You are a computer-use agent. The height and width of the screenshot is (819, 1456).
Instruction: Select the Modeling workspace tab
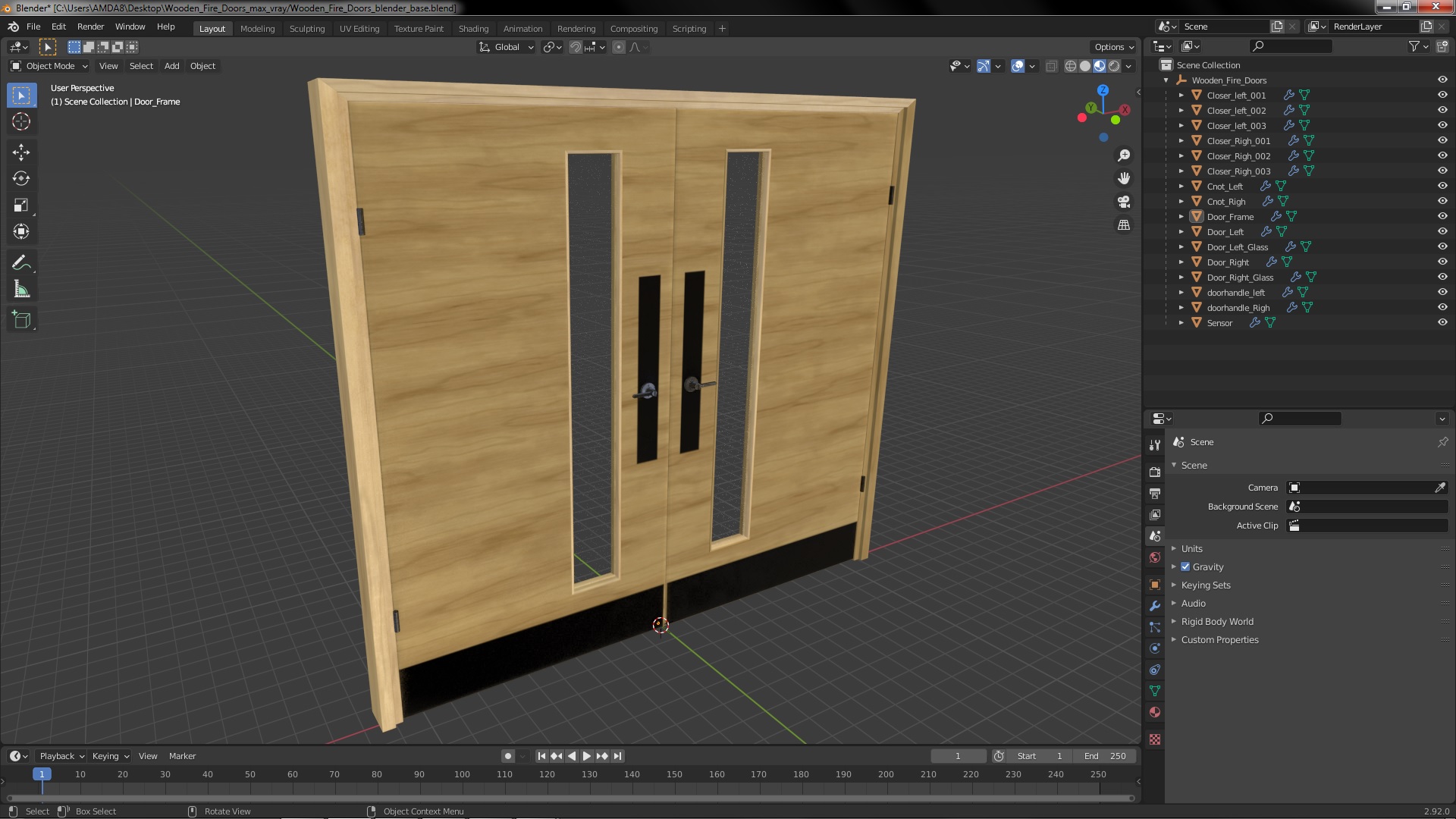(257, 27)
